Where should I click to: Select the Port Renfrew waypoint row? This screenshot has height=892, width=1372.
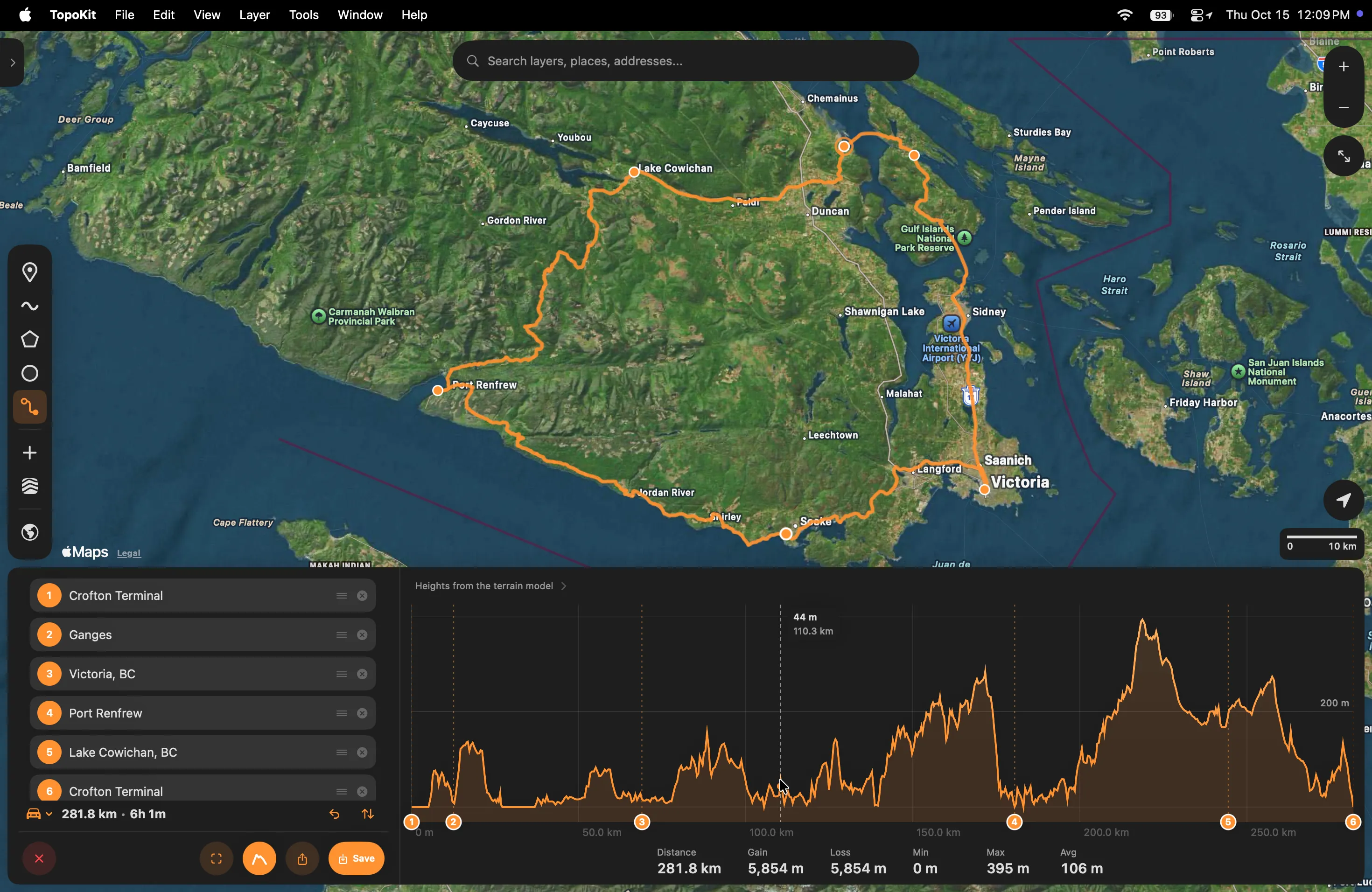(x=203, y=713)
